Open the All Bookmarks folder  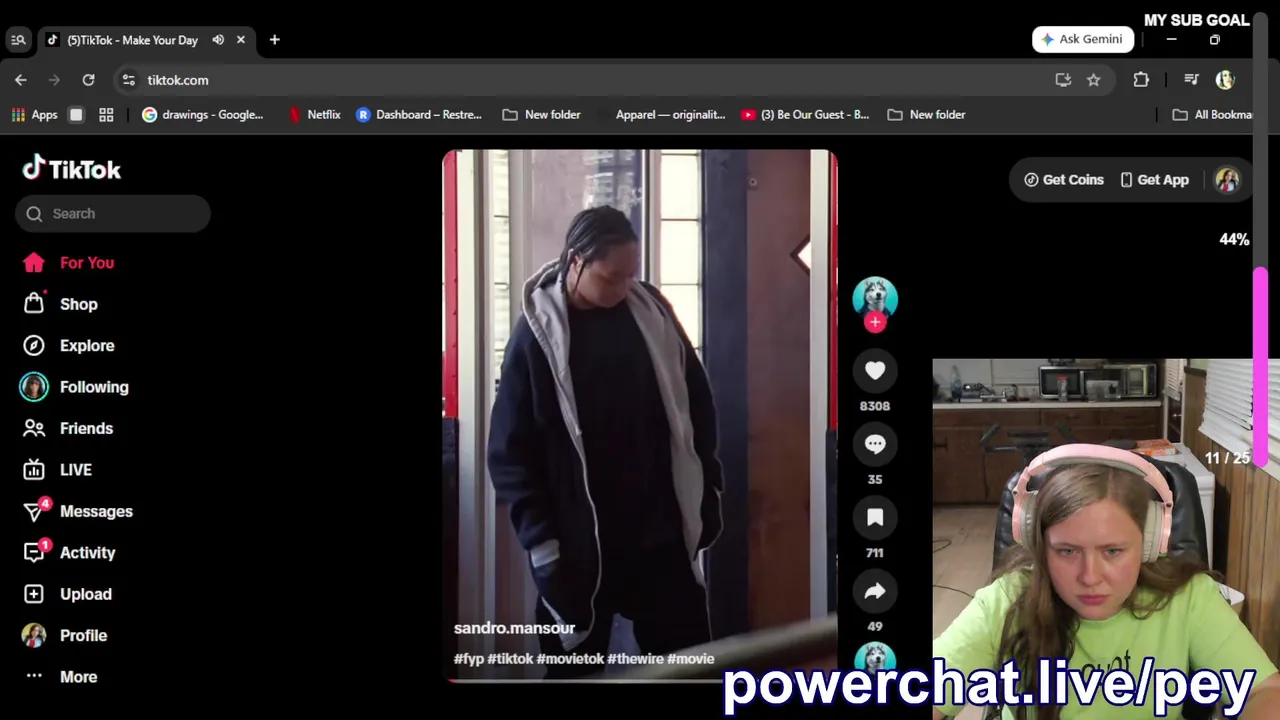1213,115
